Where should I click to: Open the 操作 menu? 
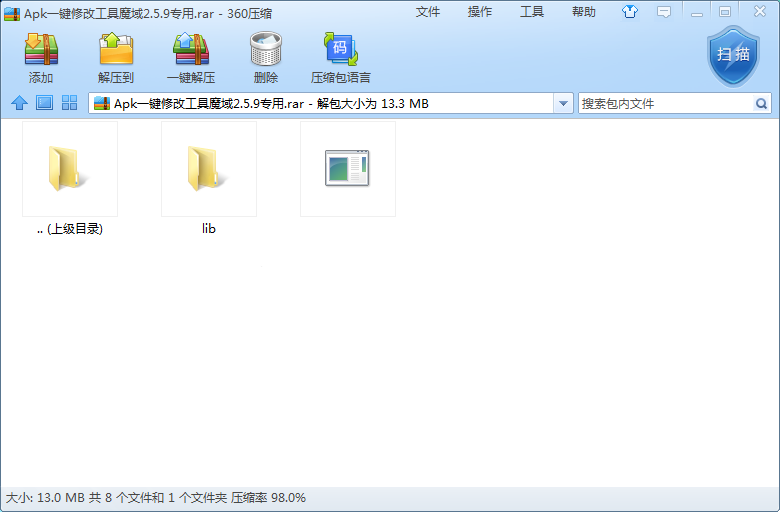click(x=480, y=12)
